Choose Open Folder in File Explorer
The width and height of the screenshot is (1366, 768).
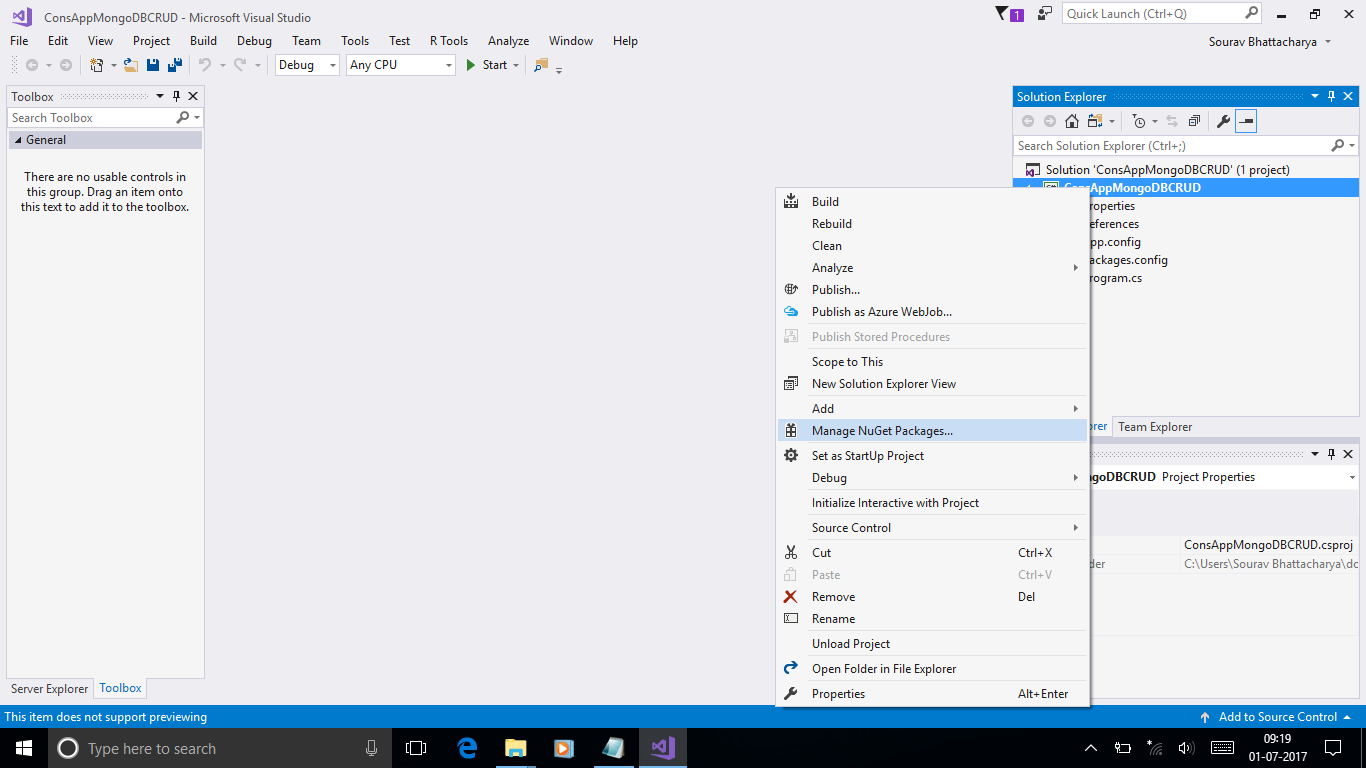pos(933,668)
